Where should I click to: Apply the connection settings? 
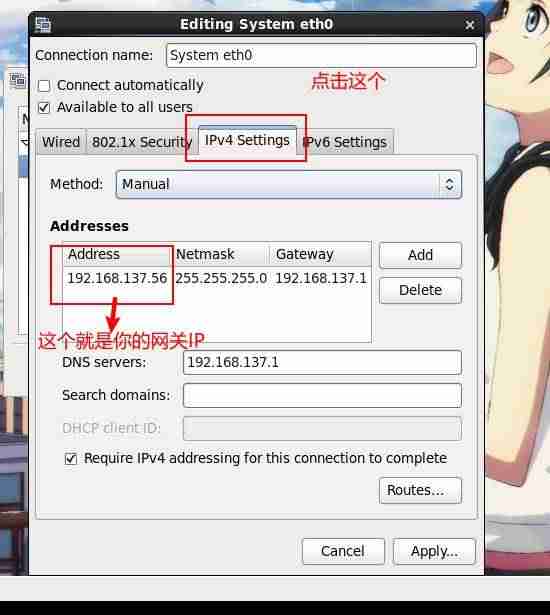(434, 551)
